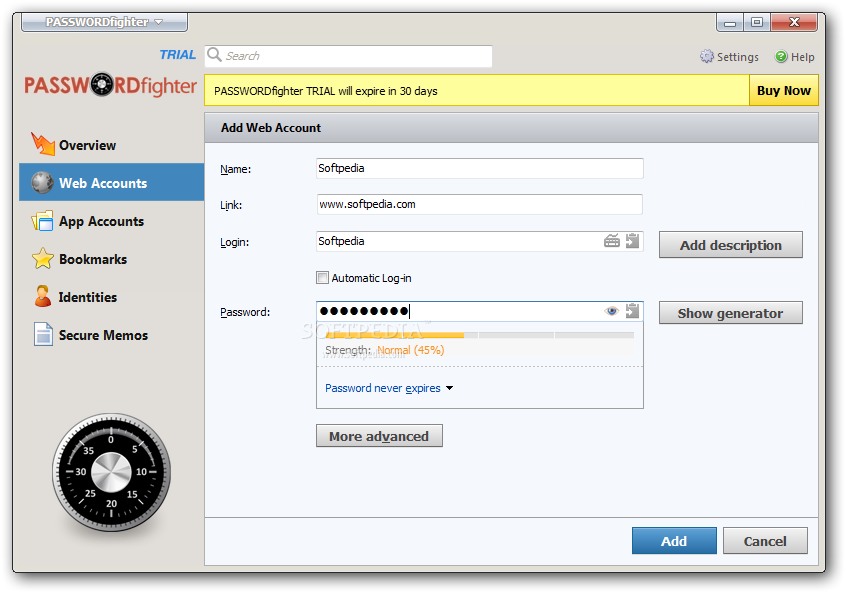Toggle password visibility eye icon
Screen dimensions: 846x593
tap(611, 311)
